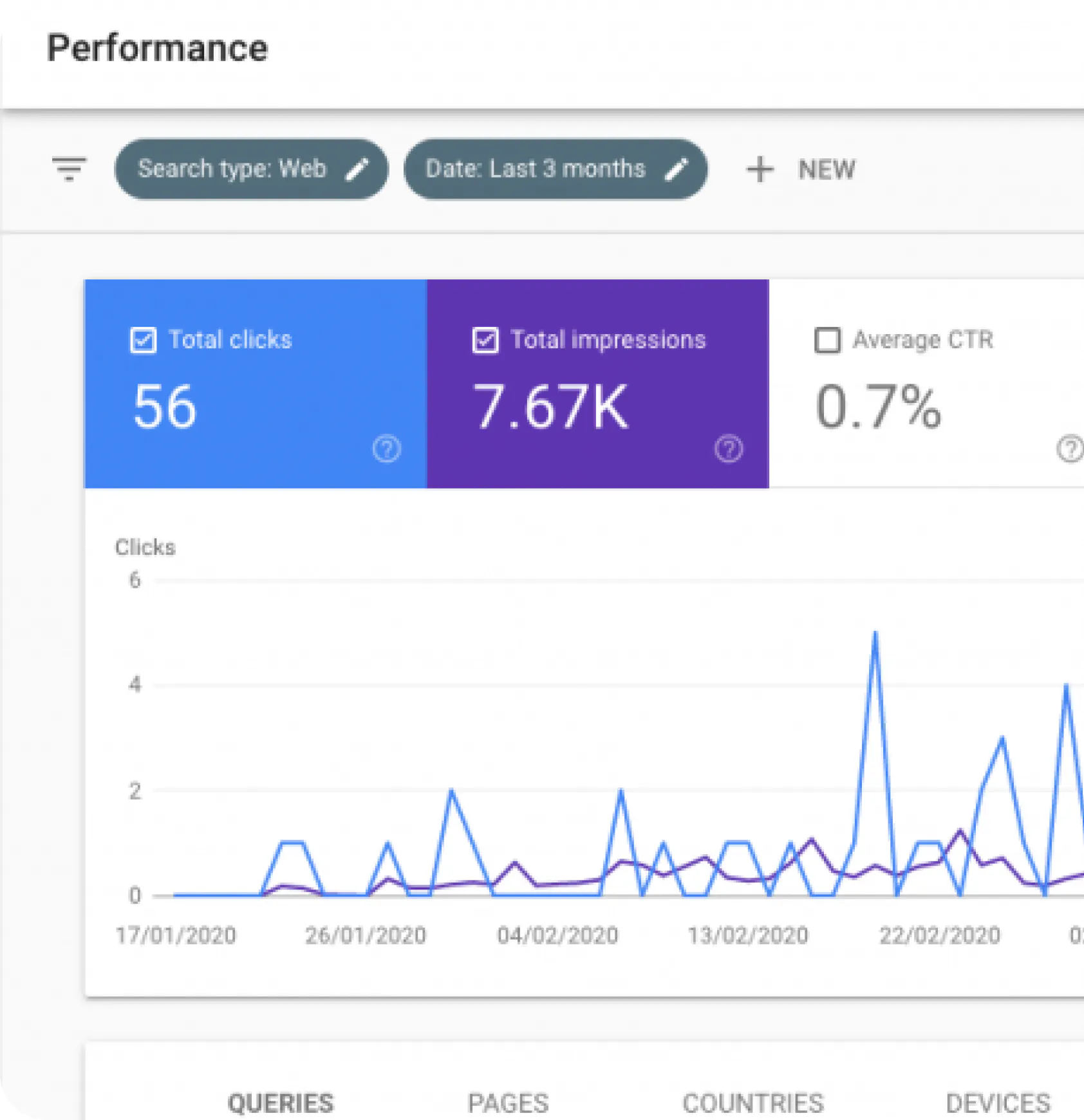Viewport: 1084px width, 1120px height.
Task: Uncheck the Total clicks checkbox
Action: click(x=143, y=340)
